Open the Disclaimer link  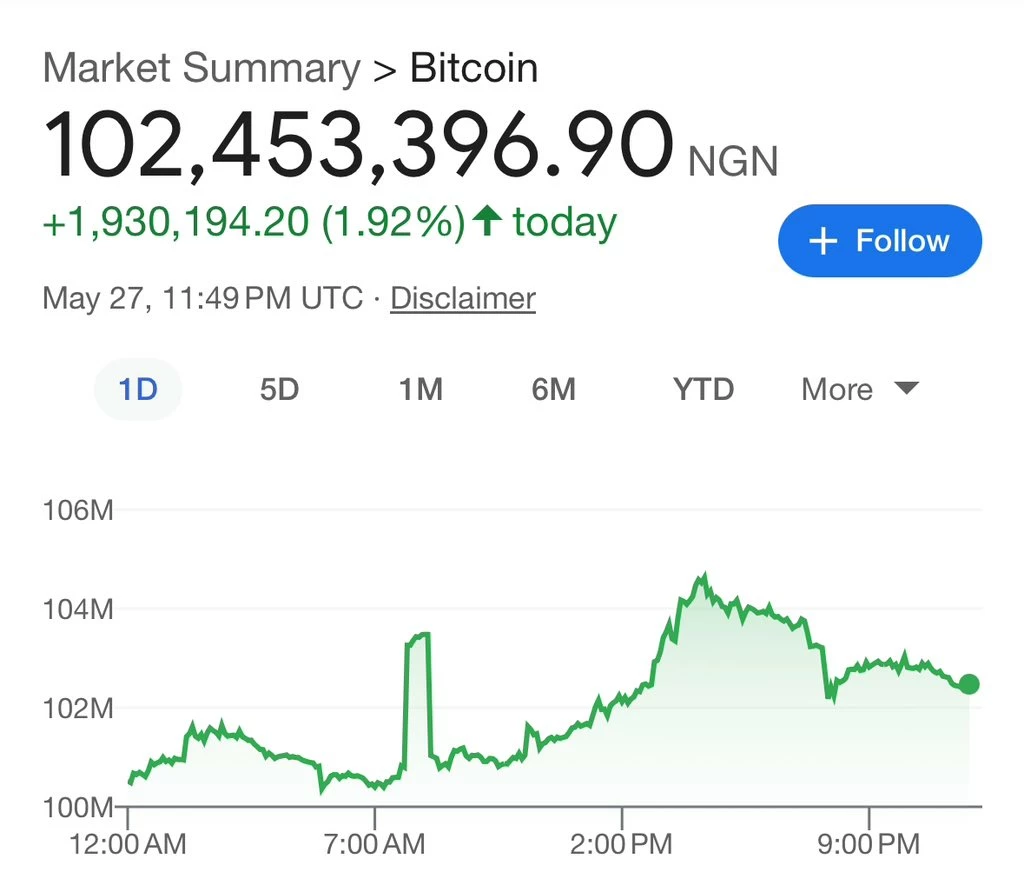pyautogui.click(x=463, y=298)
